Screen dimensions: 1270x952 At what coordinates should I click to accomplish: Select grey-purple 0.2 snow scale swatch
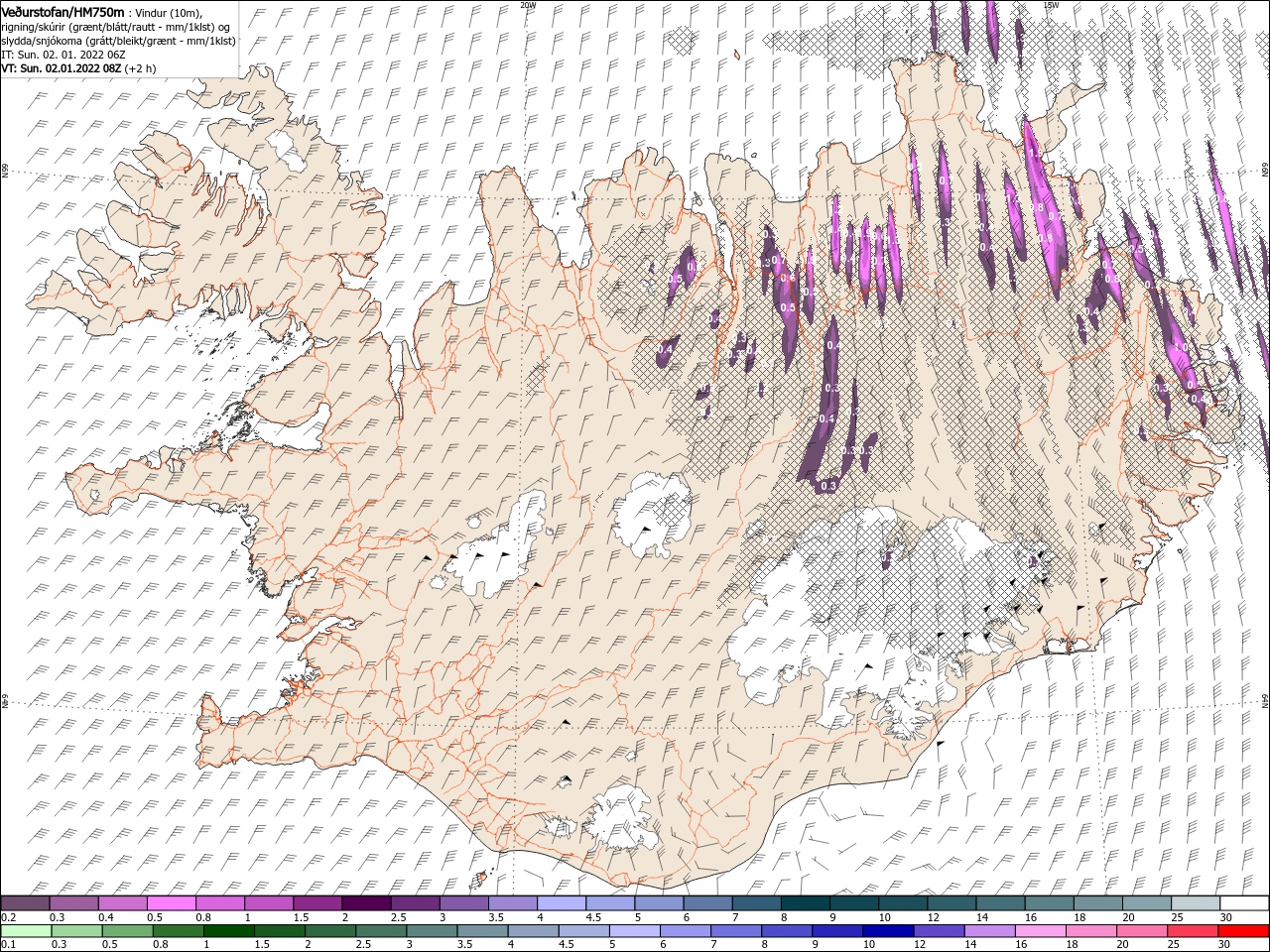pos(25,903)
